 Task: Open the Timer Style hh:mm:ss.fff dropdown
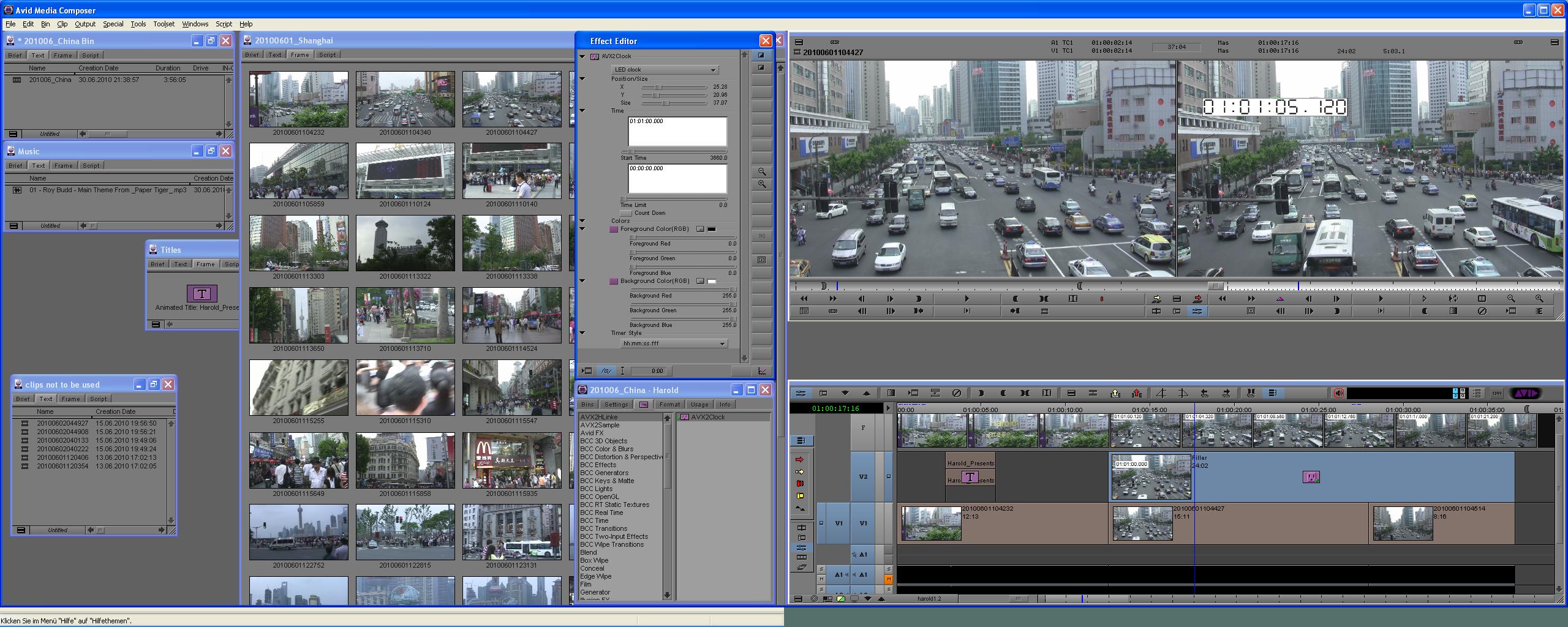click(674, 344)
